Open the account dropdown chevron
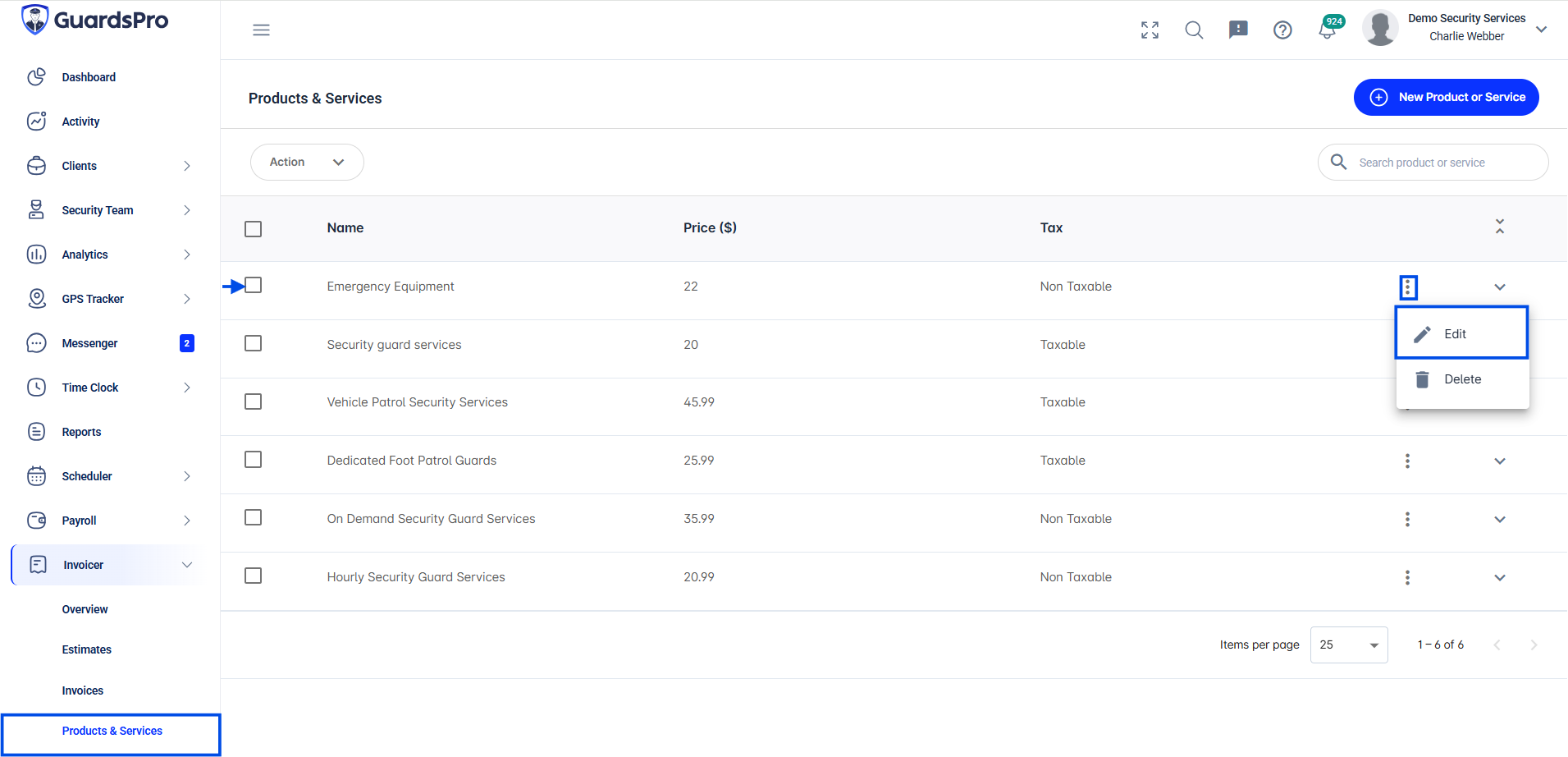Image resolution: width=1568 pixels, height=757 pixels. click(x=1542, y=29)
